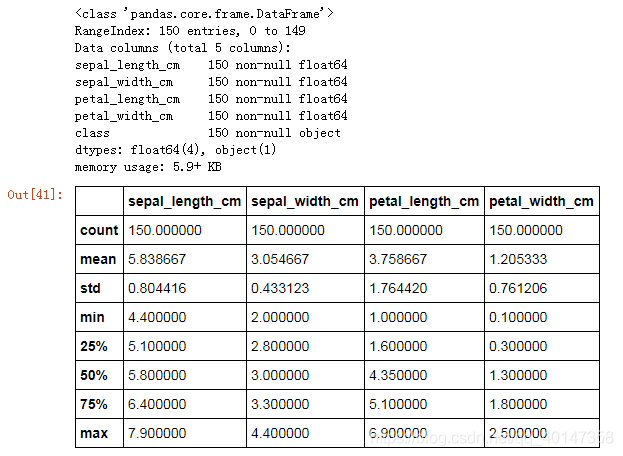Click the std petal length value 1.764420
623x456 pixels.
pyautogui.click(x=398, y=288)
